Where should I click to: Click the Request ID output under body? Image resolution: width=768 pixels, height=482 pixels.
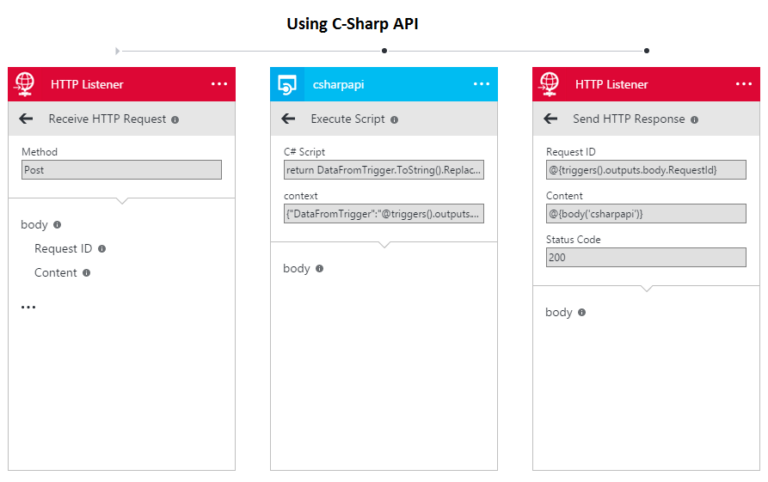click(63, 249)
